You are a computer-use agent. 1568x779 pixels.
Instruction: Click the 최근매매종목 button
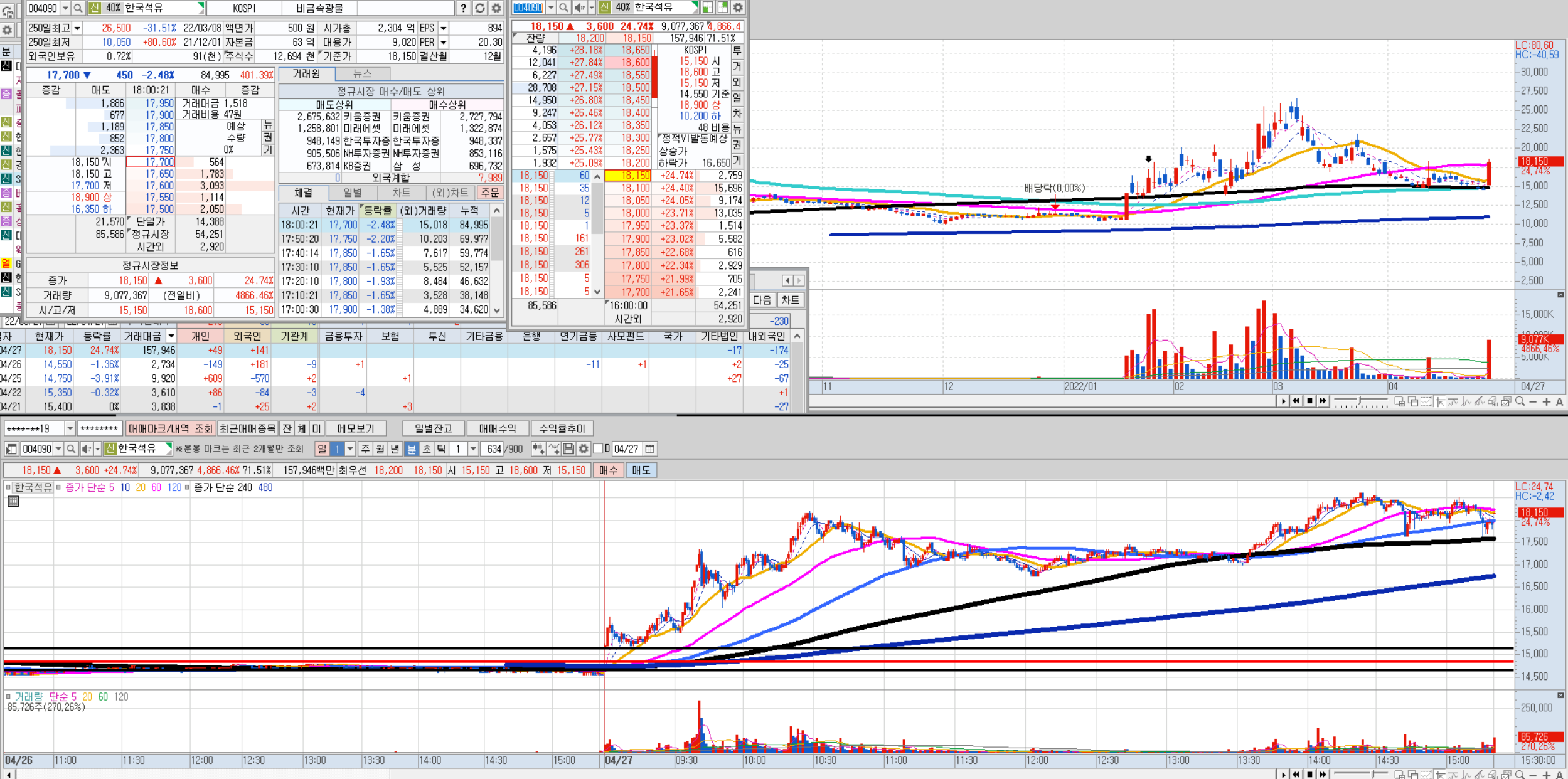pos(247,428)
